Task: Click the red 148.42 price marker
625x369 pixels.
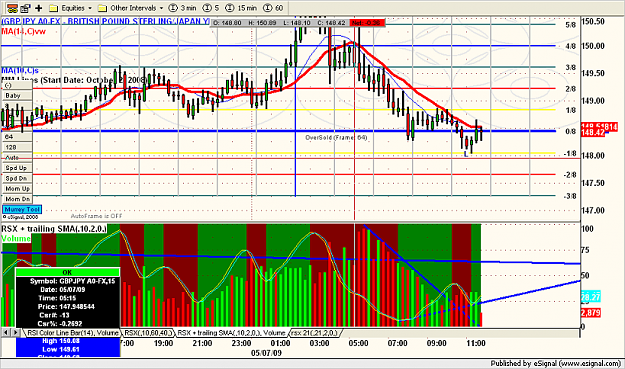Action: [x=593, y=133]
